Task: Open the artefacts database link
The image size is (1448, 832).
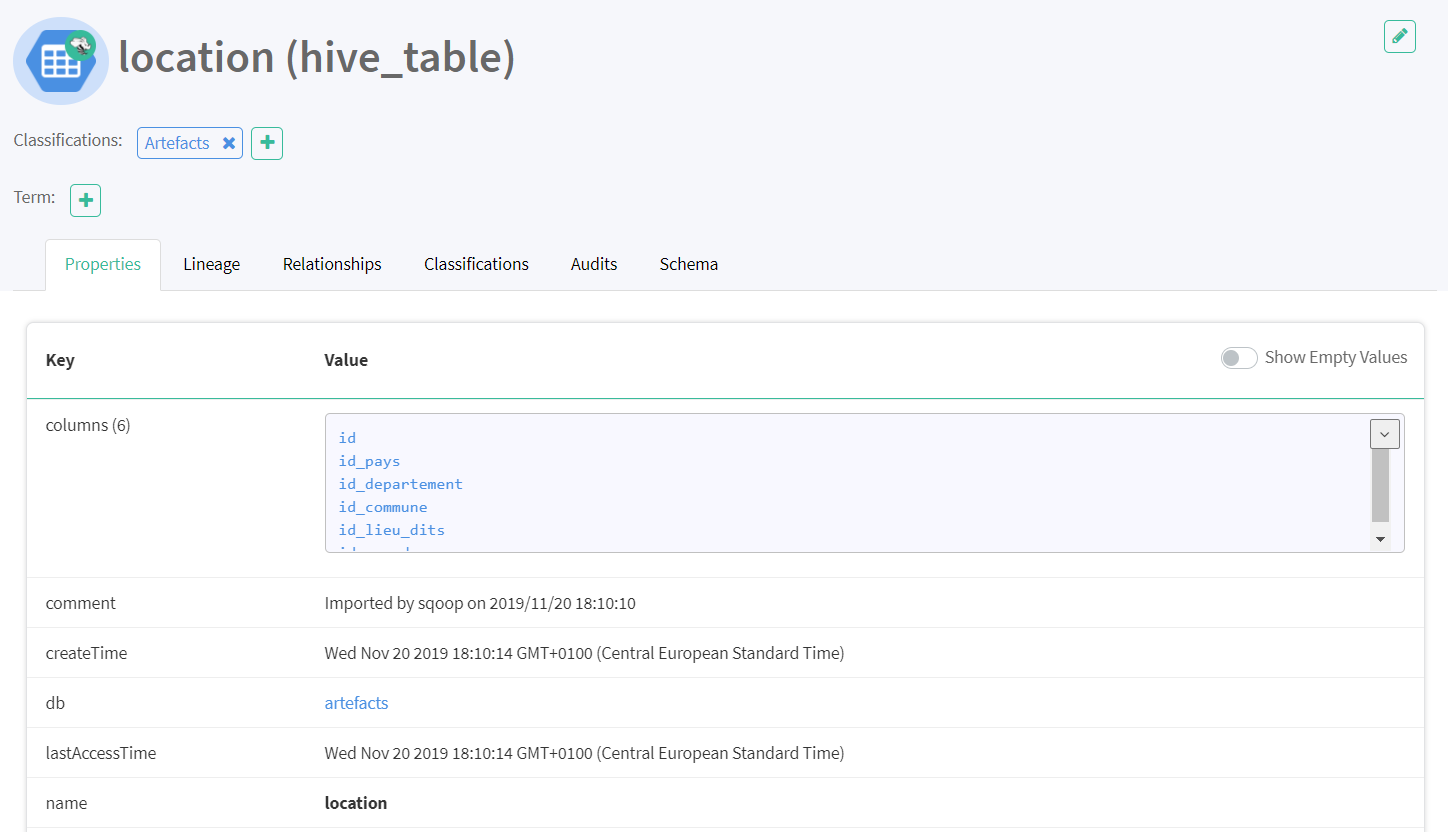Action: (356, 703)
